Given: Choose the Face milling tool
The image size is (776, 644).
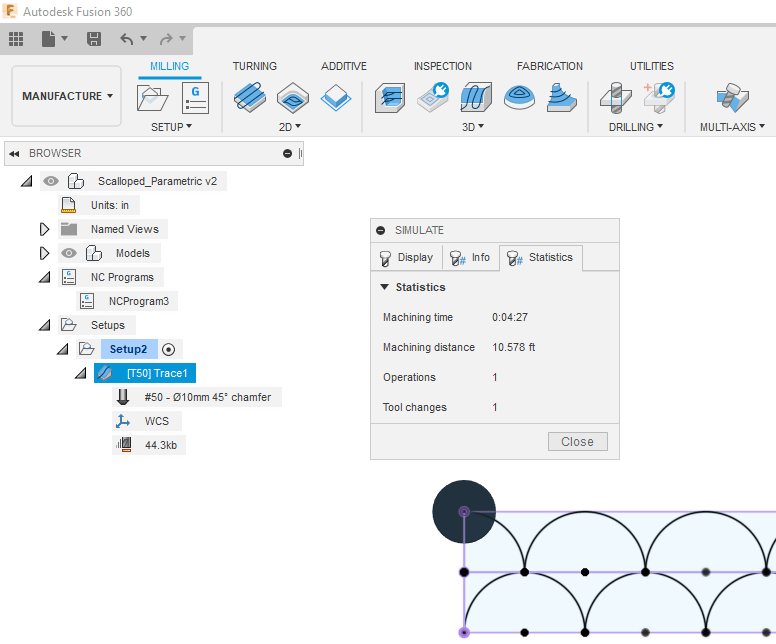Looking at the screenshot, I should [x=336, y=98].
